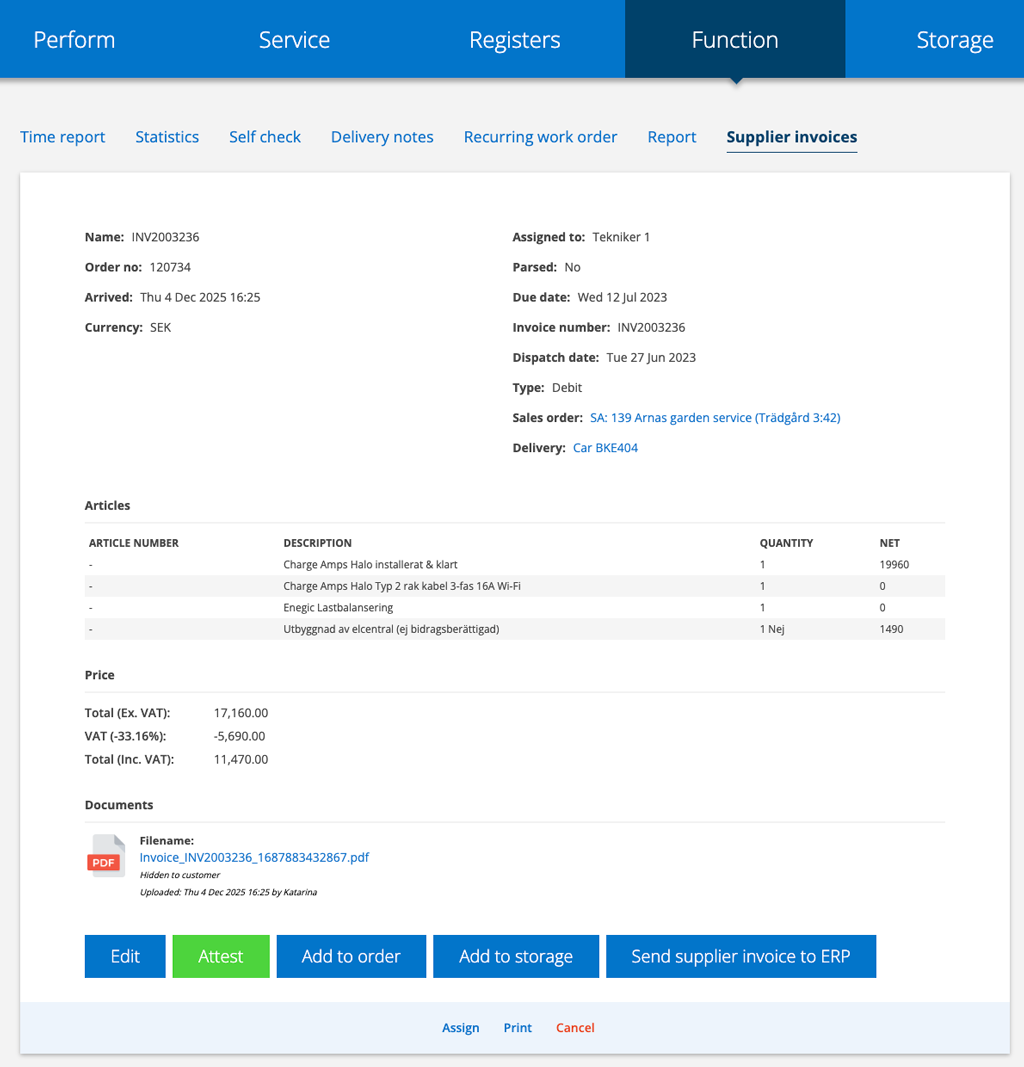Go to the Registers menu
This screenshot has height=1067, width=1024.
point(514,40)
